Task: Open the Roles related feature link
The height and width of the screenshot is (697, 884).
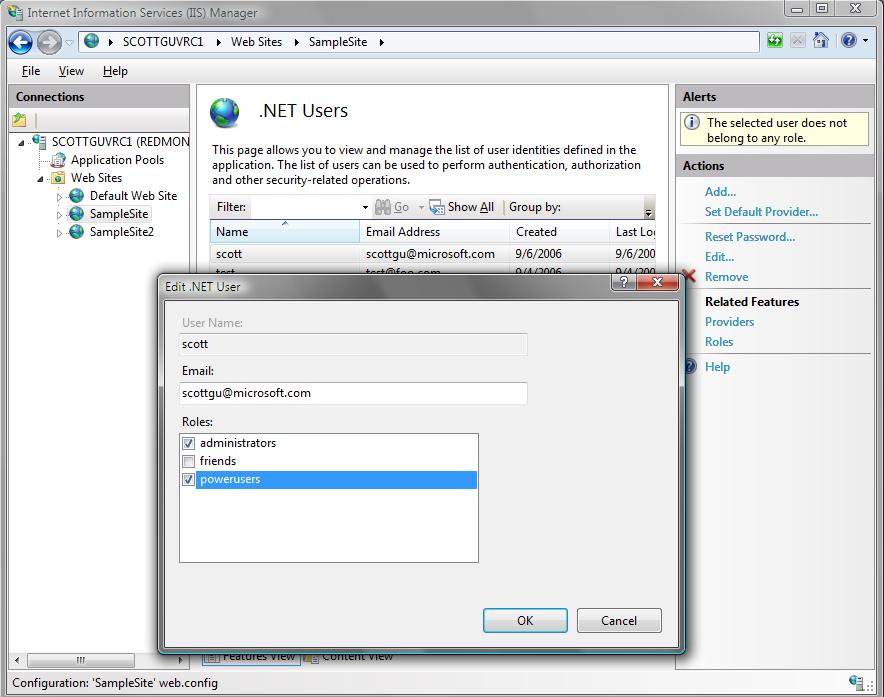Action: (x=719, y=342)
